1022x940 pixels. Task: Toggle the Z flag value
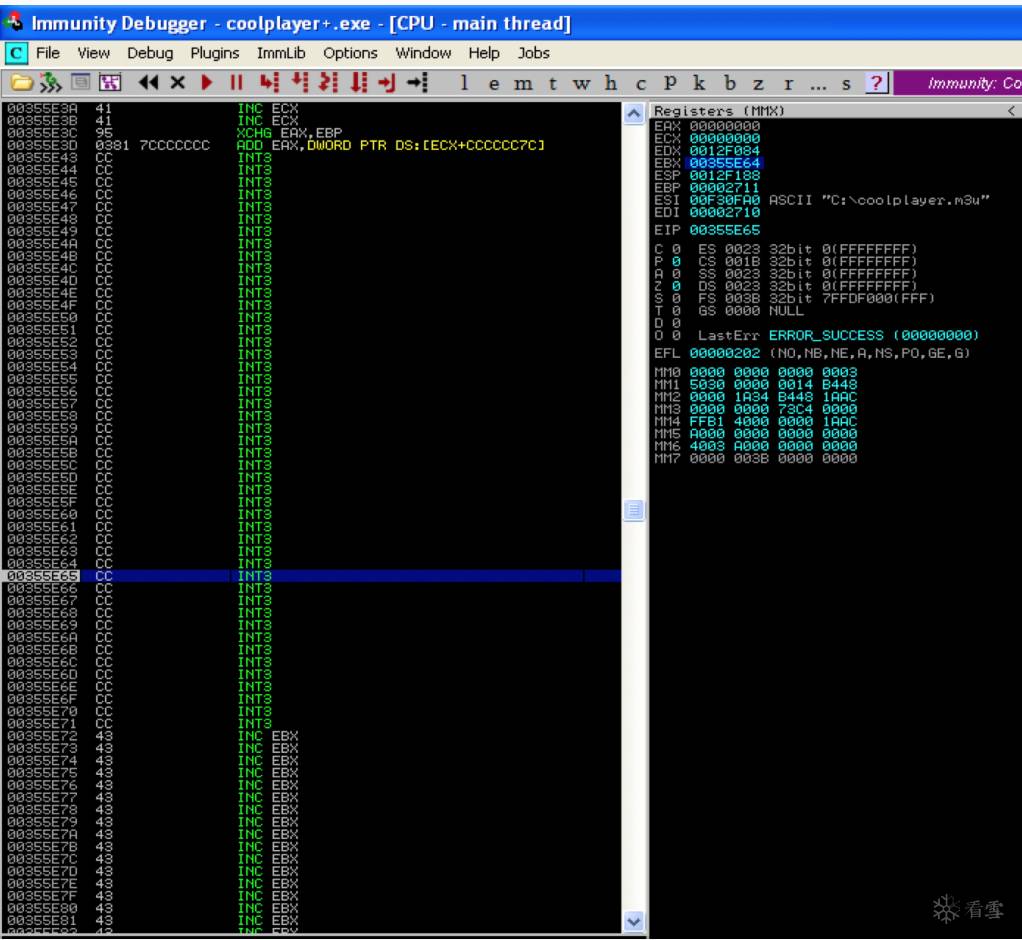(677, 286)
